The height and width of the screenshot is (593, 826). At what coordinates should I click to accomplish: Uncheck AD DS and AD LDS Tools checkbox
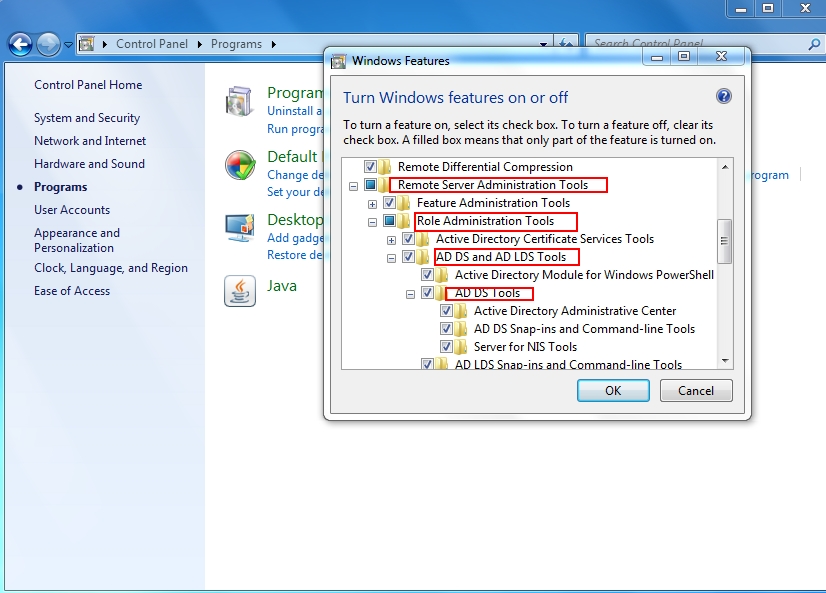point(408,257)
